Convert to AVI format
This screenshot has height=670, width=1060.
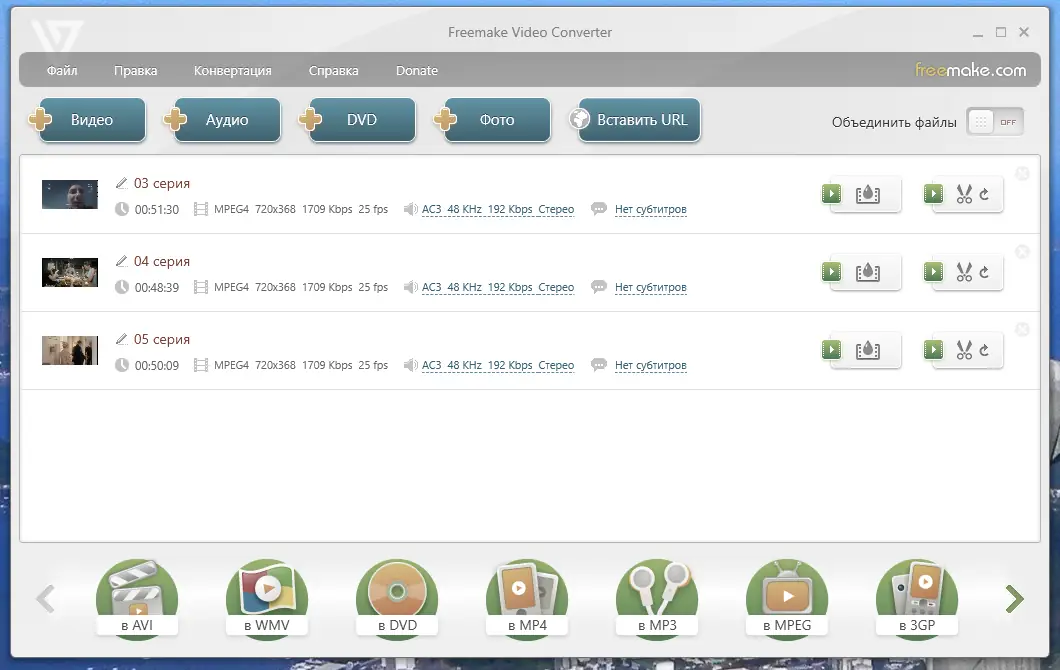click(x=137, y=598)
